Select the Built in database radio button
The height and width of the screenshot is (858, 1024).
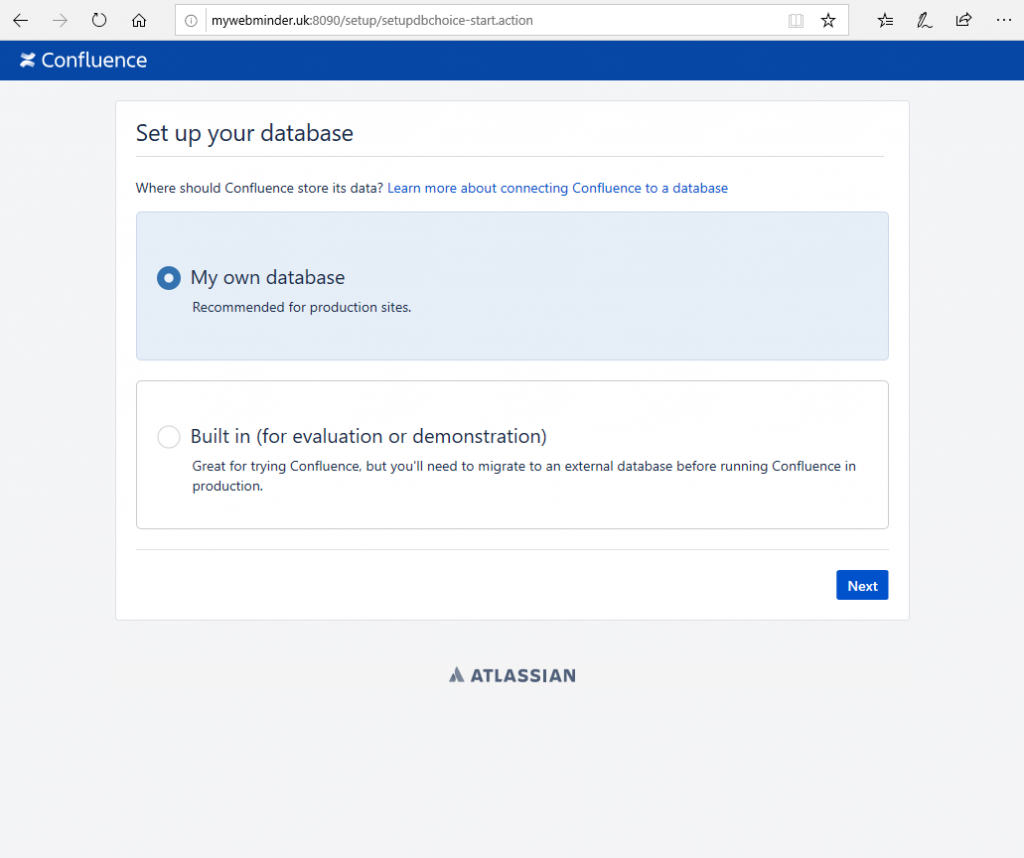tap(168, 437)
